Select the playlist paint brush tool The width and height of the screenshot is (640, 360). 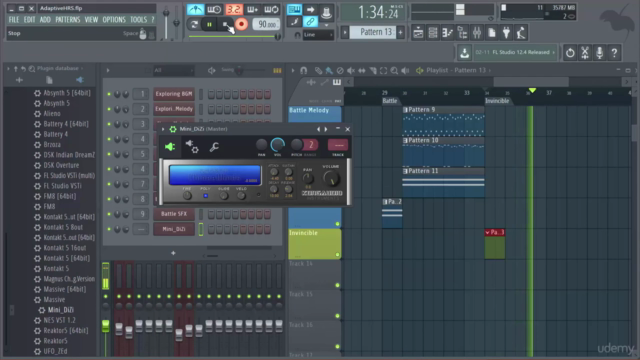(329, 71)
